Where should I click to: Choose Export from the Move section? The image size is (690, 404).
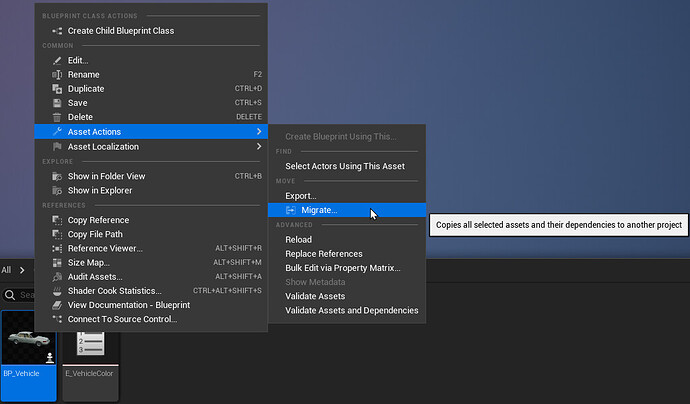point(300,196)
